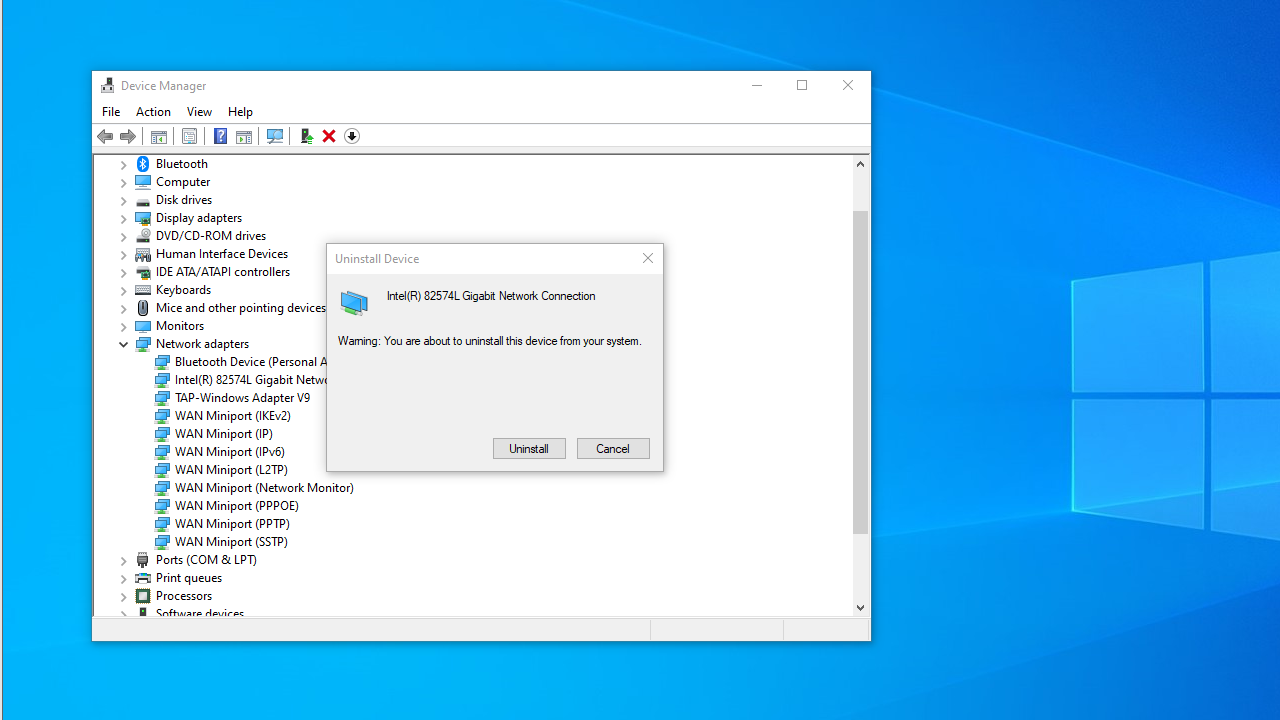This screenshot has height=720, width=1280.
Task: Expand the Bluetooth category
Action: pos(124,164)
